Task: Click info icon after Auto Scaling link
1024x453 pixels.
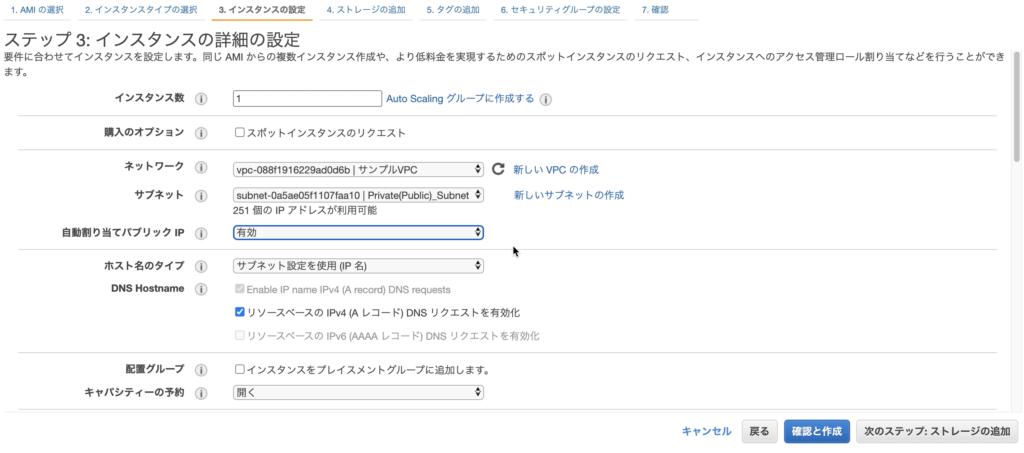Action: tap(546, 99)
